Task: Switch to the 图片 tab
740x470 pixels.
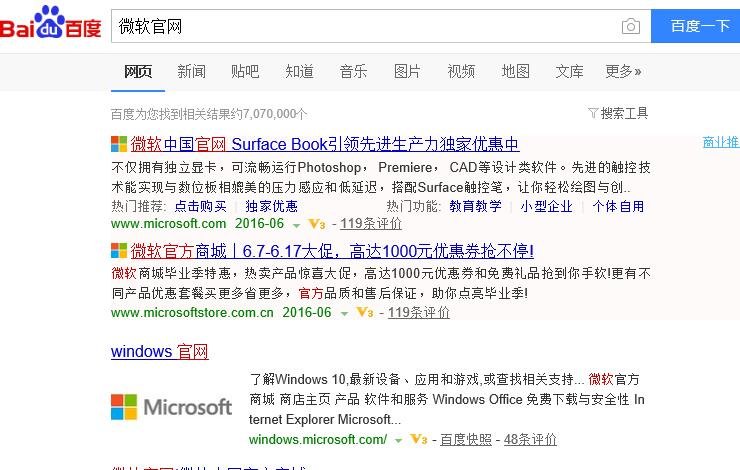Action: 407,71
